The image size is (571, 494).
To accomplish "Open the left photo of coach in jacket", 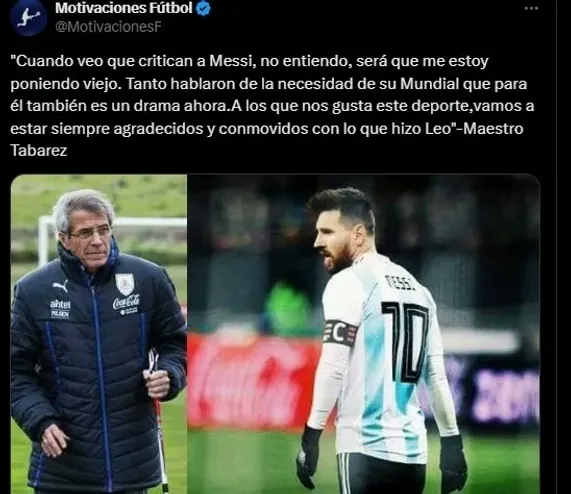I will point(99,334).
